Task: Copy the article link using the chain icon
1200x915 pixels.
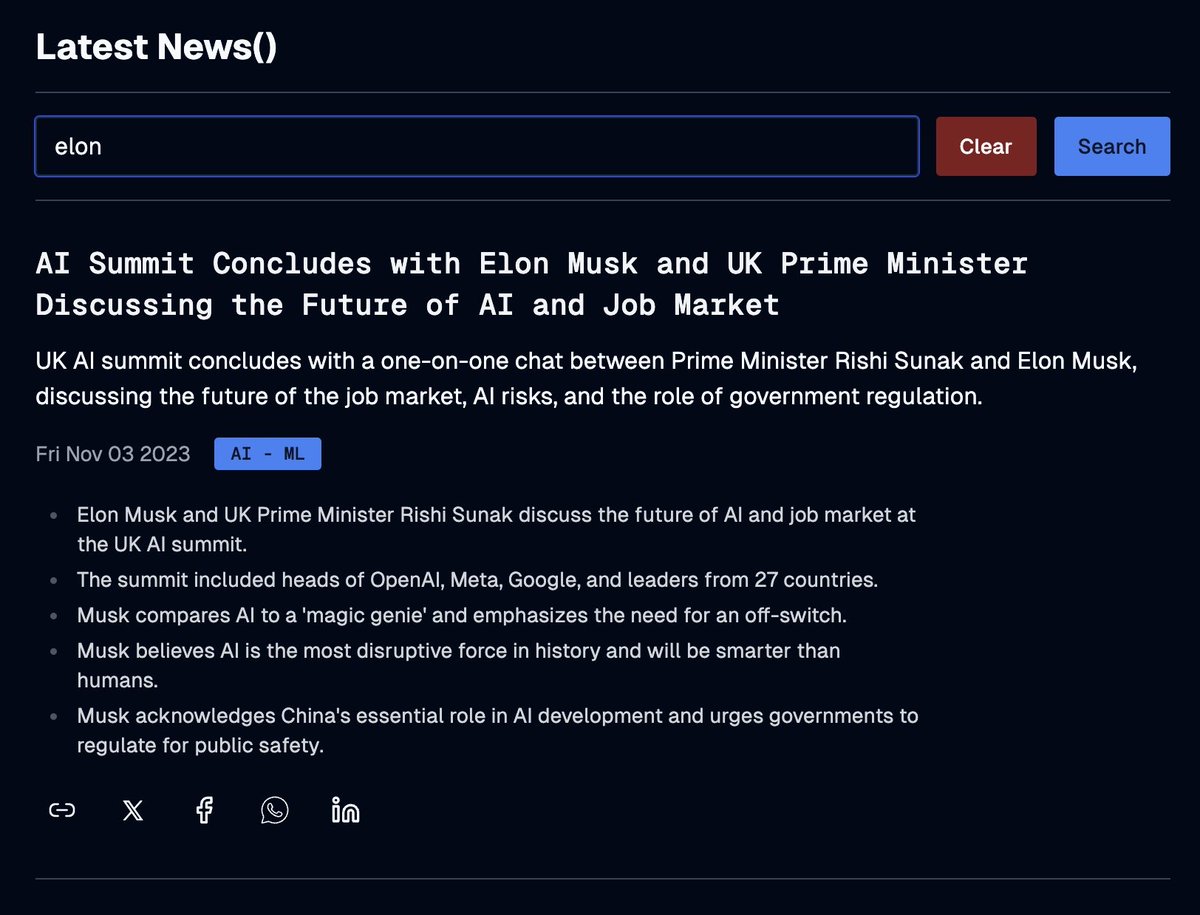Action: coord(61,810)
